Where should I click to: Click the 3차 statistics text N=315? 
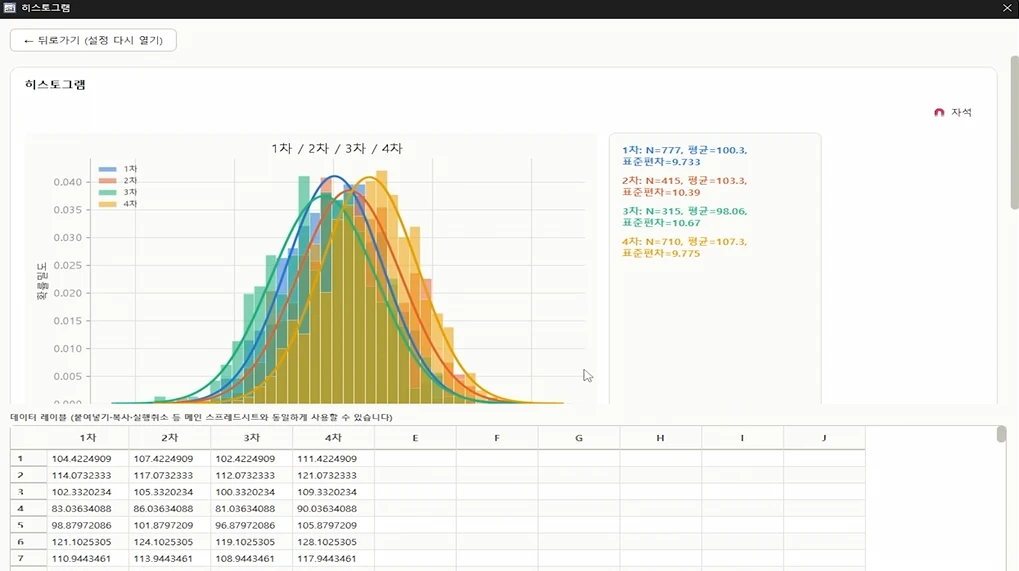tap(684, 217)
